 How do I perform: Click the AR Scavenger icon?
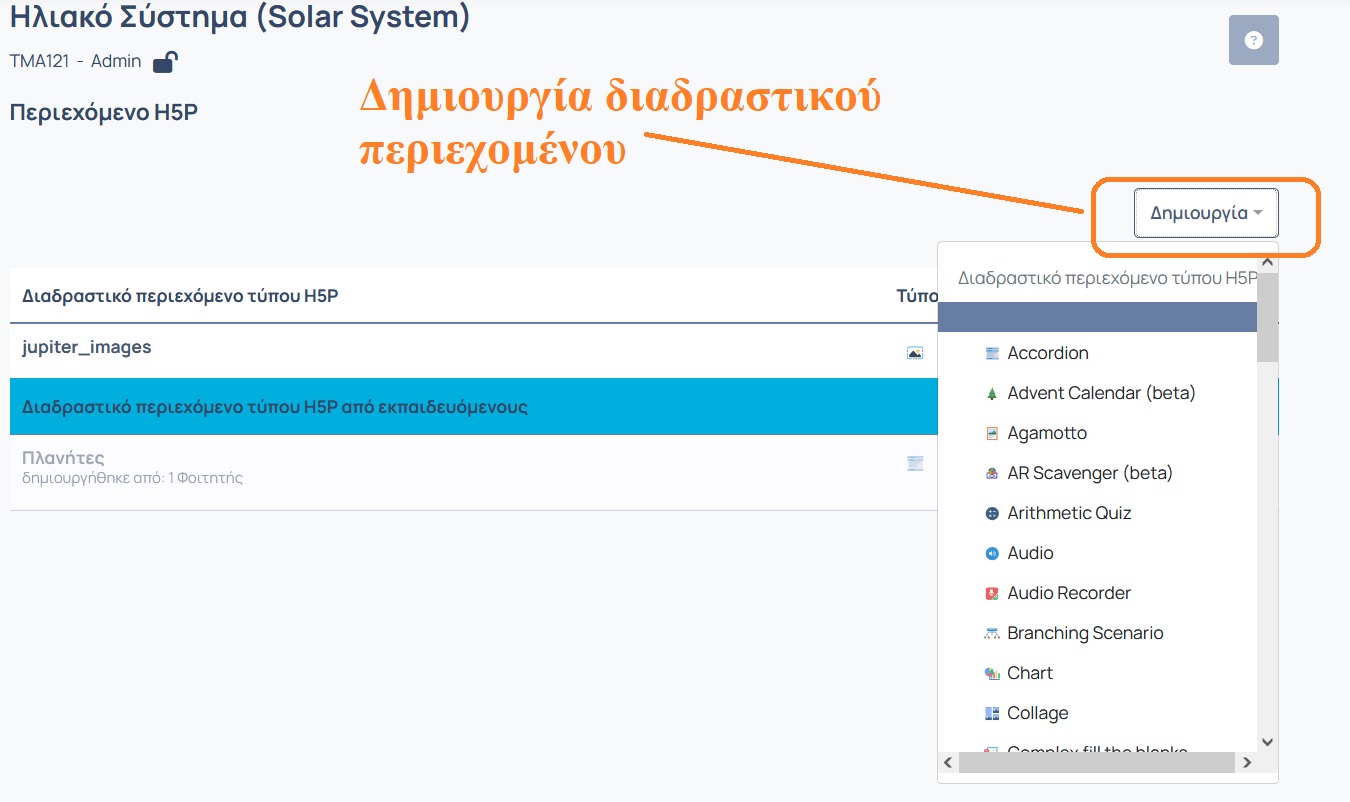[992, 473]
